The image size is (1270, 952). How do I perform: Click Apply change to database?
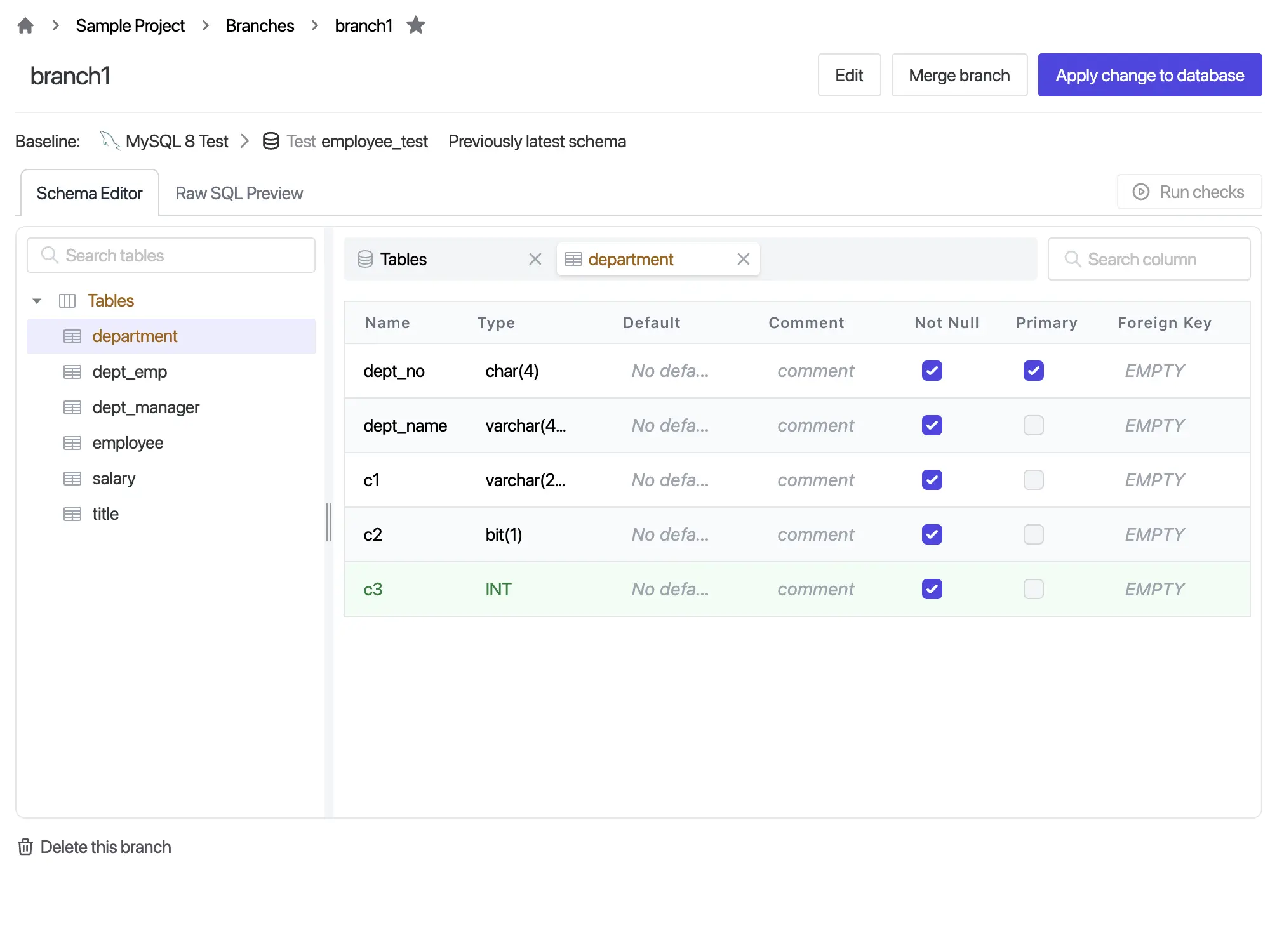(1150, 75)
